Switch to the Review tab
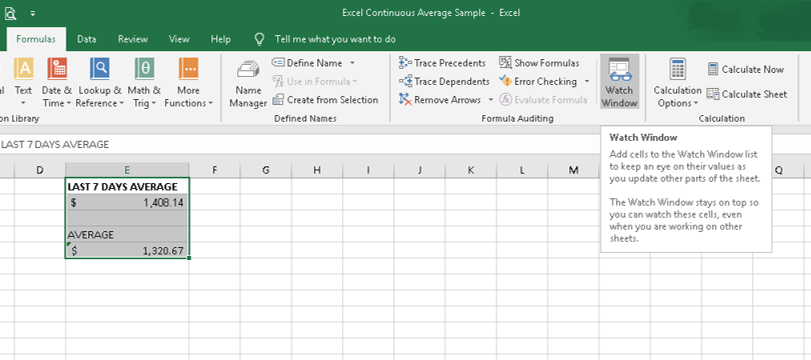Viewport: 811px width, 360px height. (132, 39)
